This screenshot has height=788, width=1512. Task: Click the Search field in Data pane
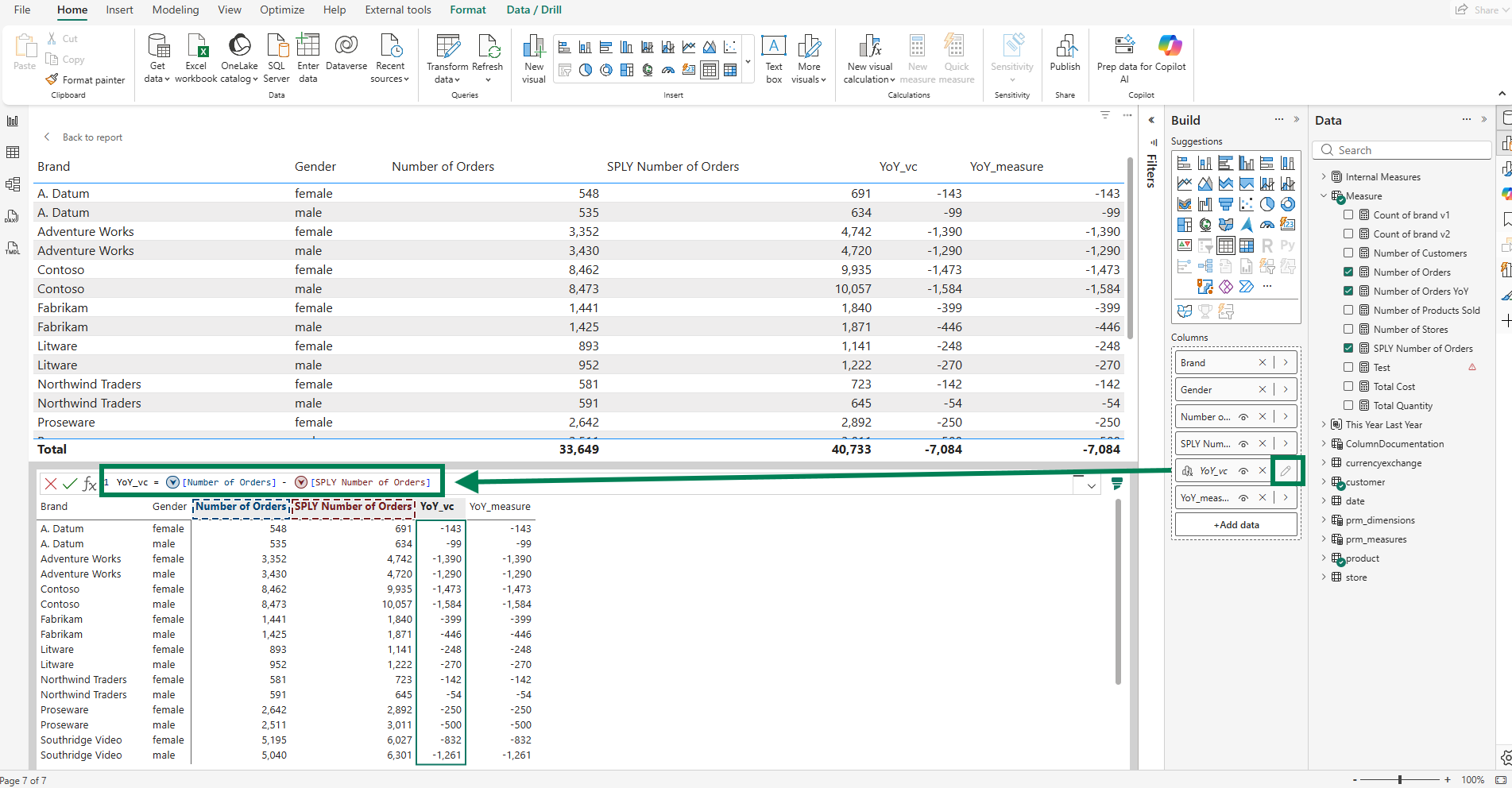pos(1402,150)
